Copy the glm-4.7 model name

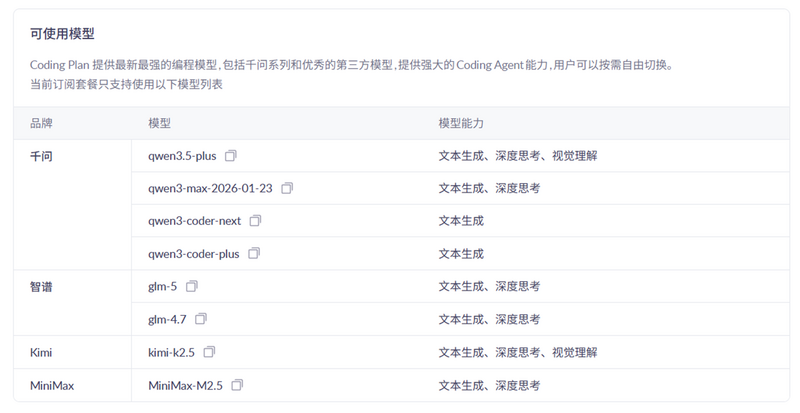tap(201, 319)
